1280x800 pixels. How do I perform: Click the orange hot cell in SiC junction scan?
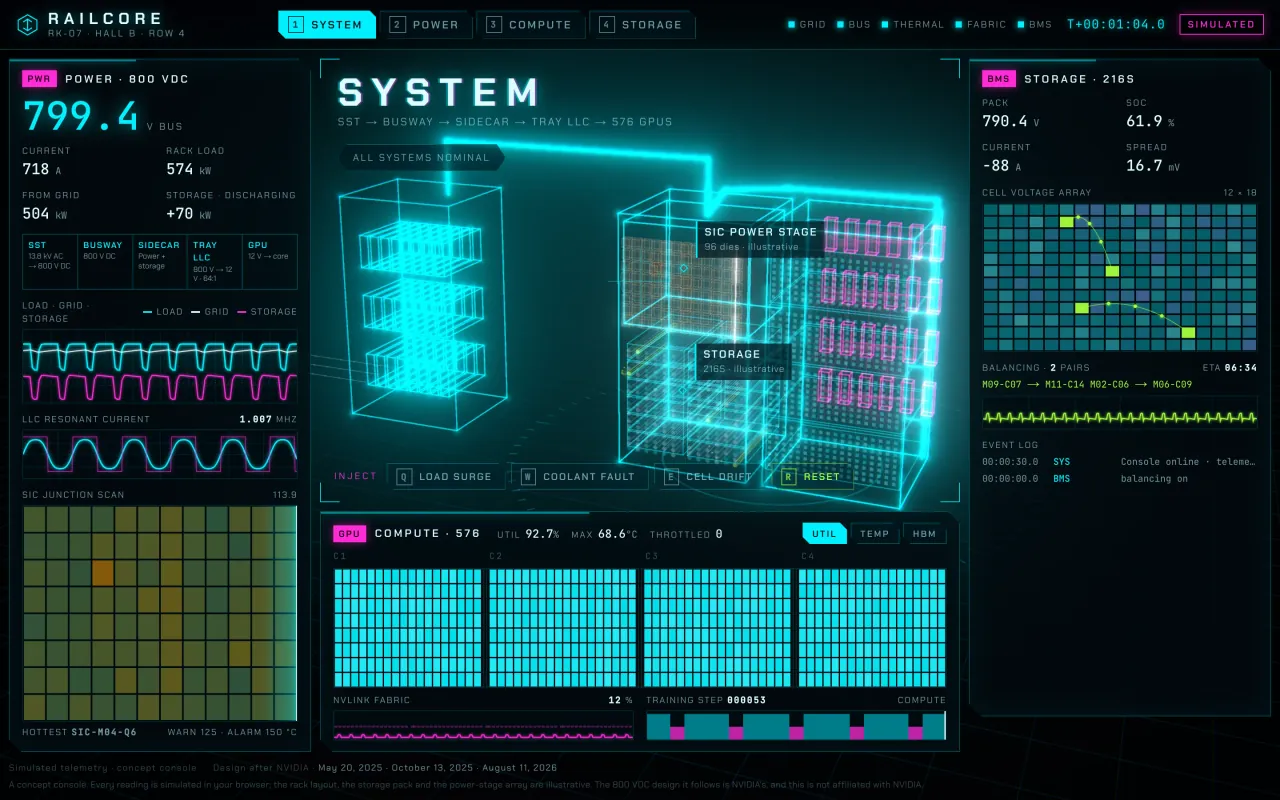[x=103, y=573]
